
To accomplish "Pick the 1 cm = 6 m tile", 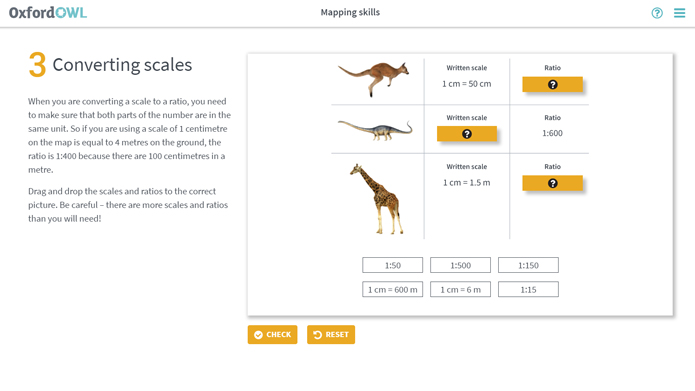I will coord(460,289).
